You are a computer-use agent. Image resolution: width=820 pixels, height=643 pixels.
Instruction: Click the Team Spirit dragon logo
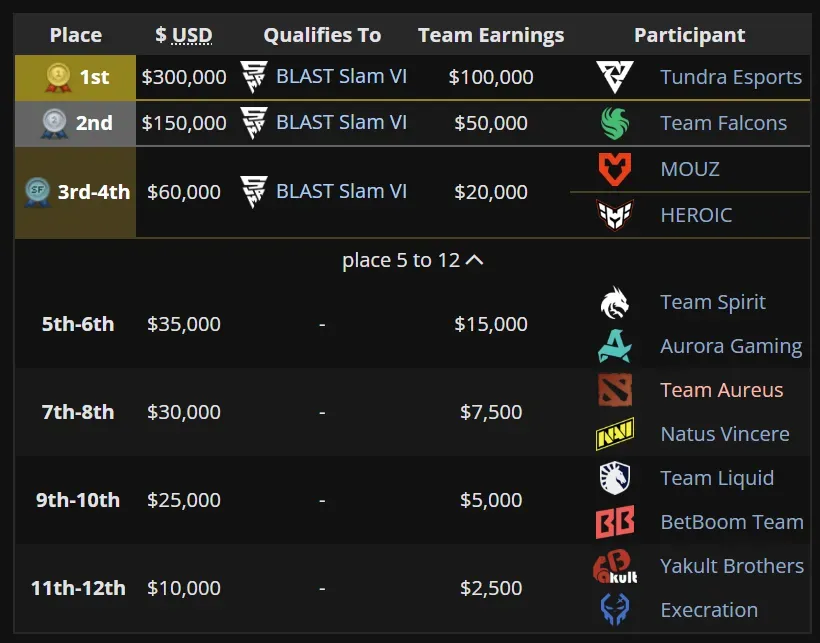pyautogui.click(x=615, y=302)
